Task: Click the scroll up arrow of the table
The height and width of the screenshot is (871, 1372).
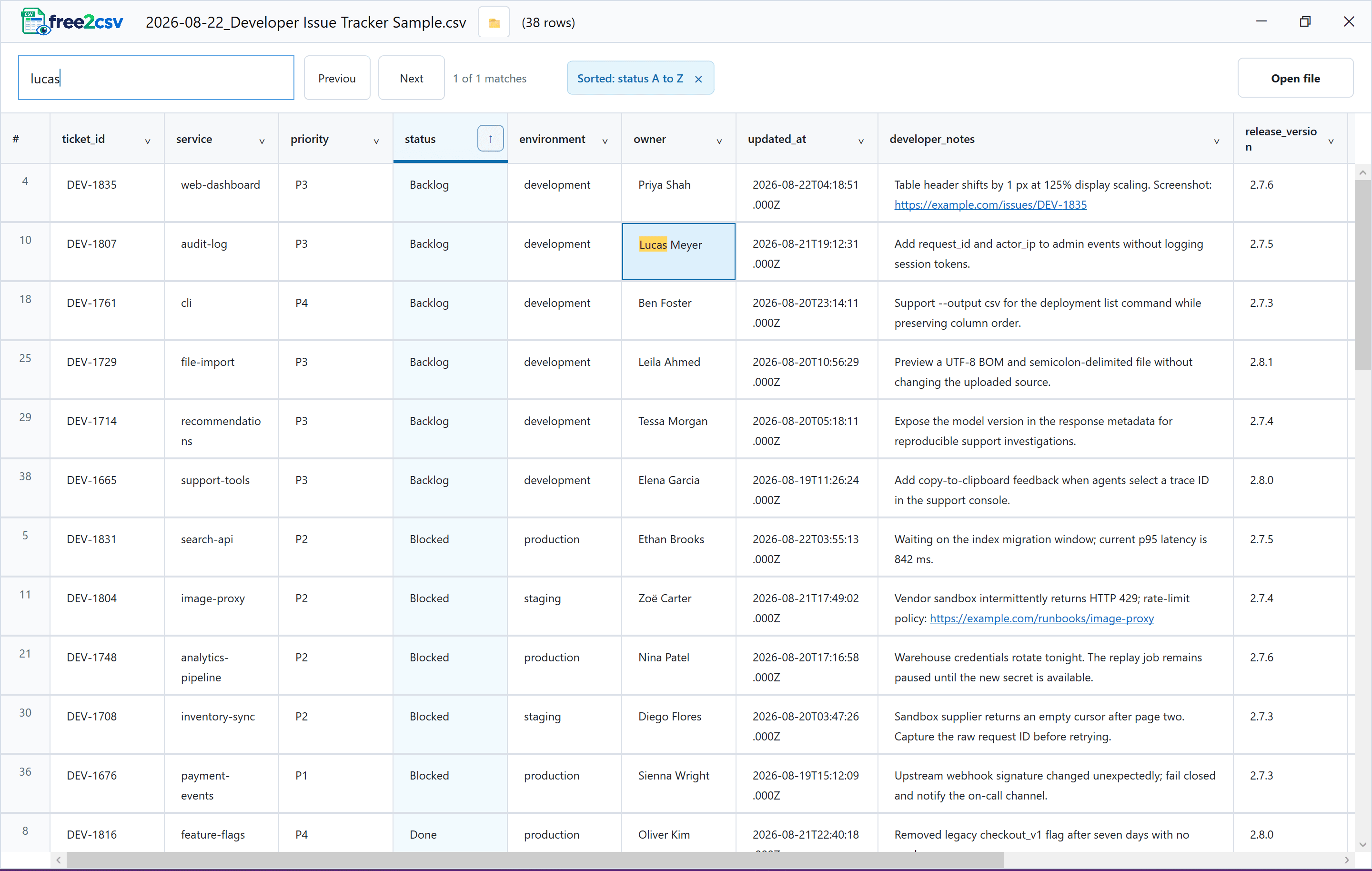Action: click(x=1363, y=172)
